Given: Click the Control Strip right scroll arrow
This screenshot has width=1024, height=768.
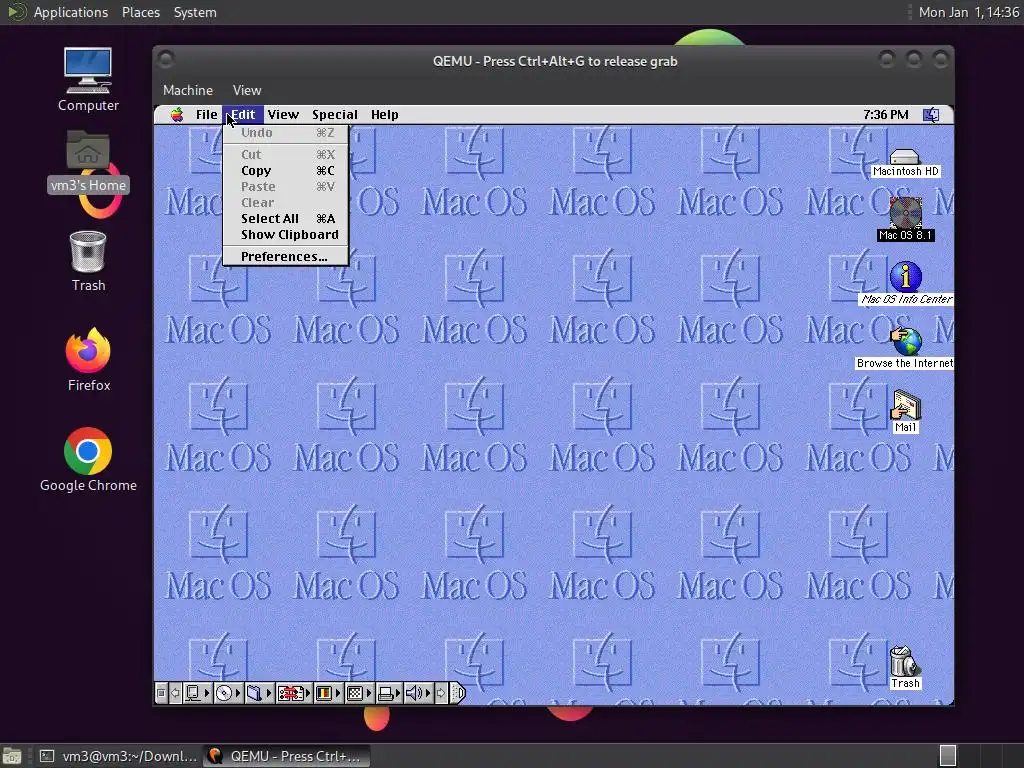Looking at the screenshot, I should click(x=441, y=693).
